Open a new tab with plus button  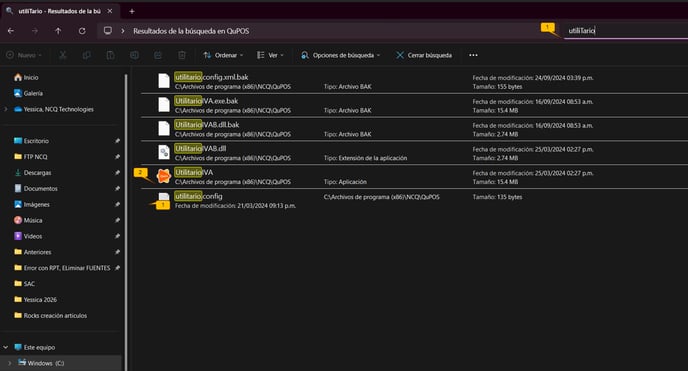coord(132,11)
